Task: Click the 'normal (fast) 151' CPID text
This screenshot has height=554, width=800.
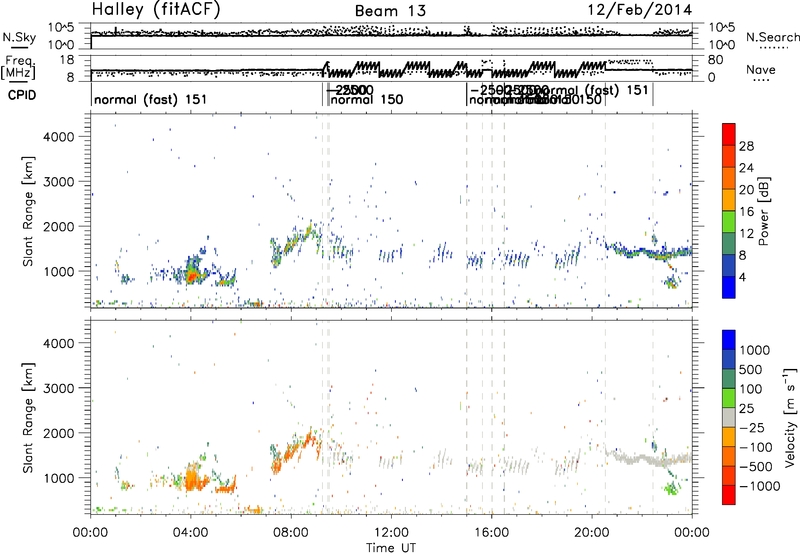Action: [x=151, y=99]
